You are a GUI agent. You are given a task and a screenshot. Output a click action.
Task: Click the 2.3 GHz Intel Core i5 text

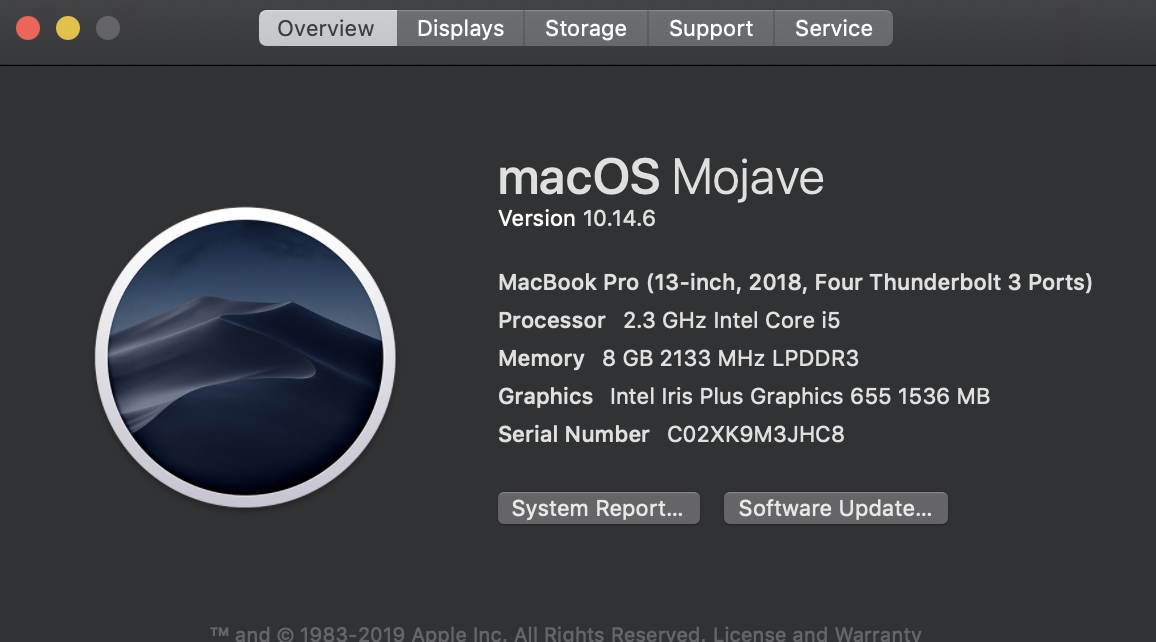click(731, 320)
